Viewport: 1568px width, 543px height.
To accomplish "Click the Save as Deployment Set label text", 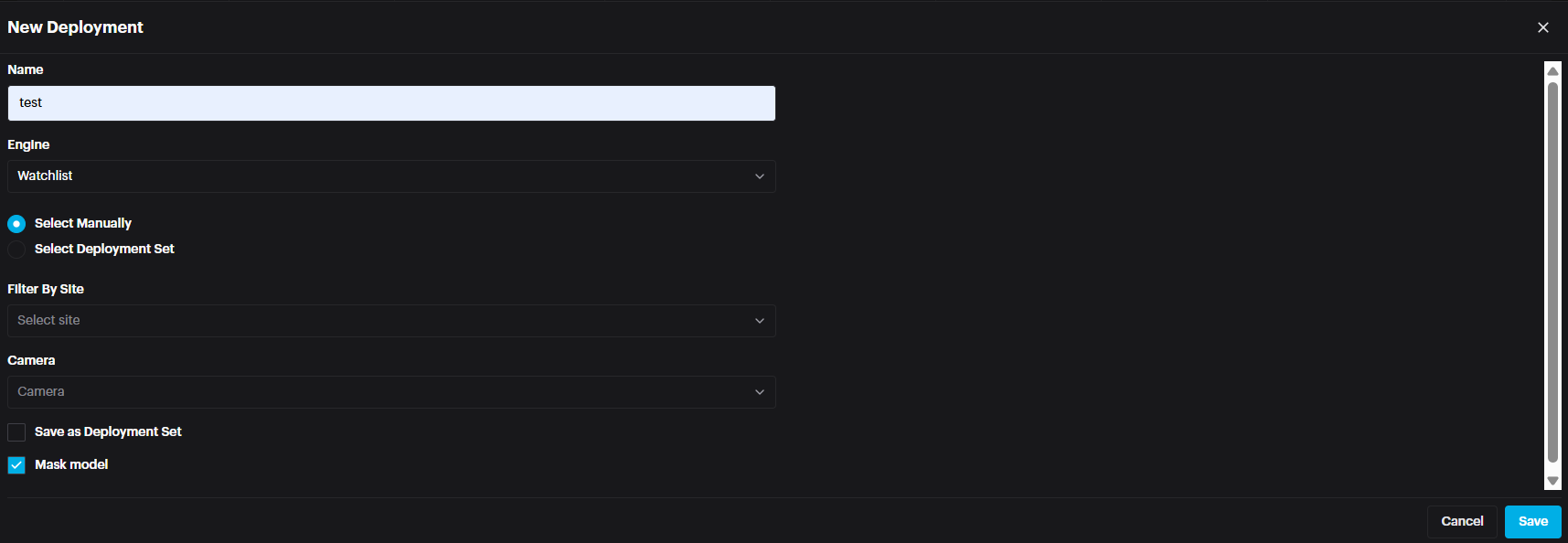I will coord(108,432).
